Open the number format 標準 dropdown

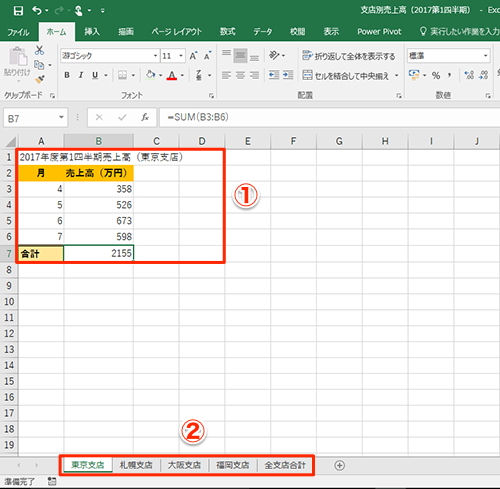pyautogui.click(x=486, y=56)
